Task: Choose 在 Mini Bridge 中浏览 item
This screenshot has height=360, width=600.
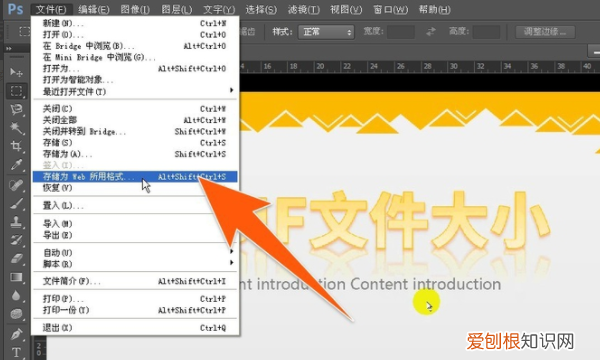Action: [135, 57]
